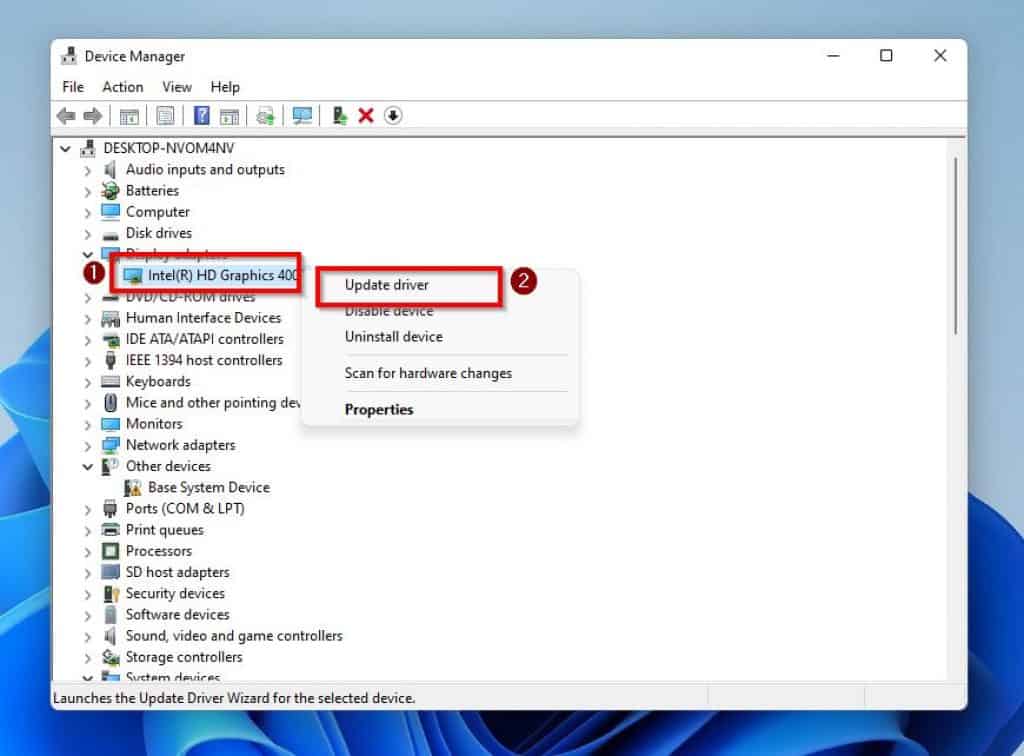1024x756 pixels.
Task: Click the Forward arrow toolbar icon
Action: click(93, 116)
